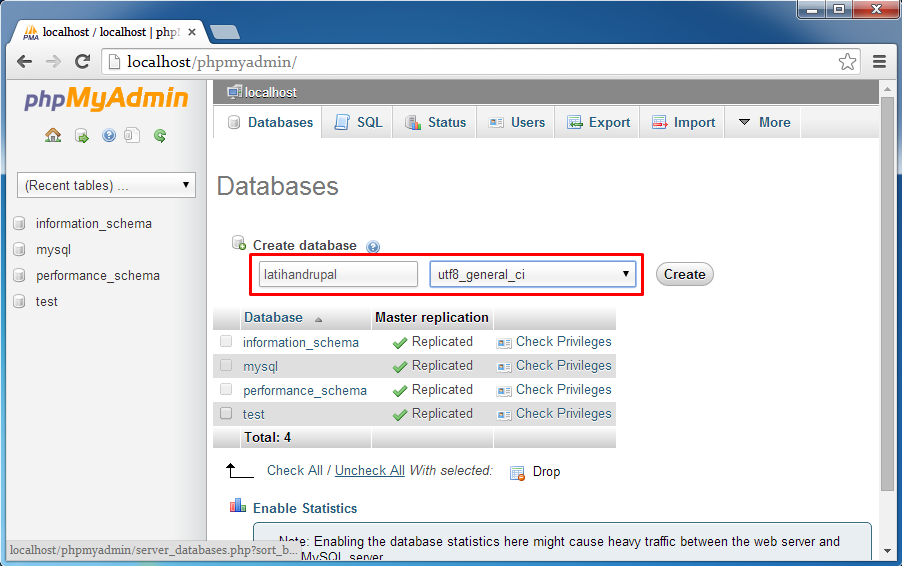The image size is (902, 566).
Task: Click the SQL documentation pages icon
Action: click(132, 135)
